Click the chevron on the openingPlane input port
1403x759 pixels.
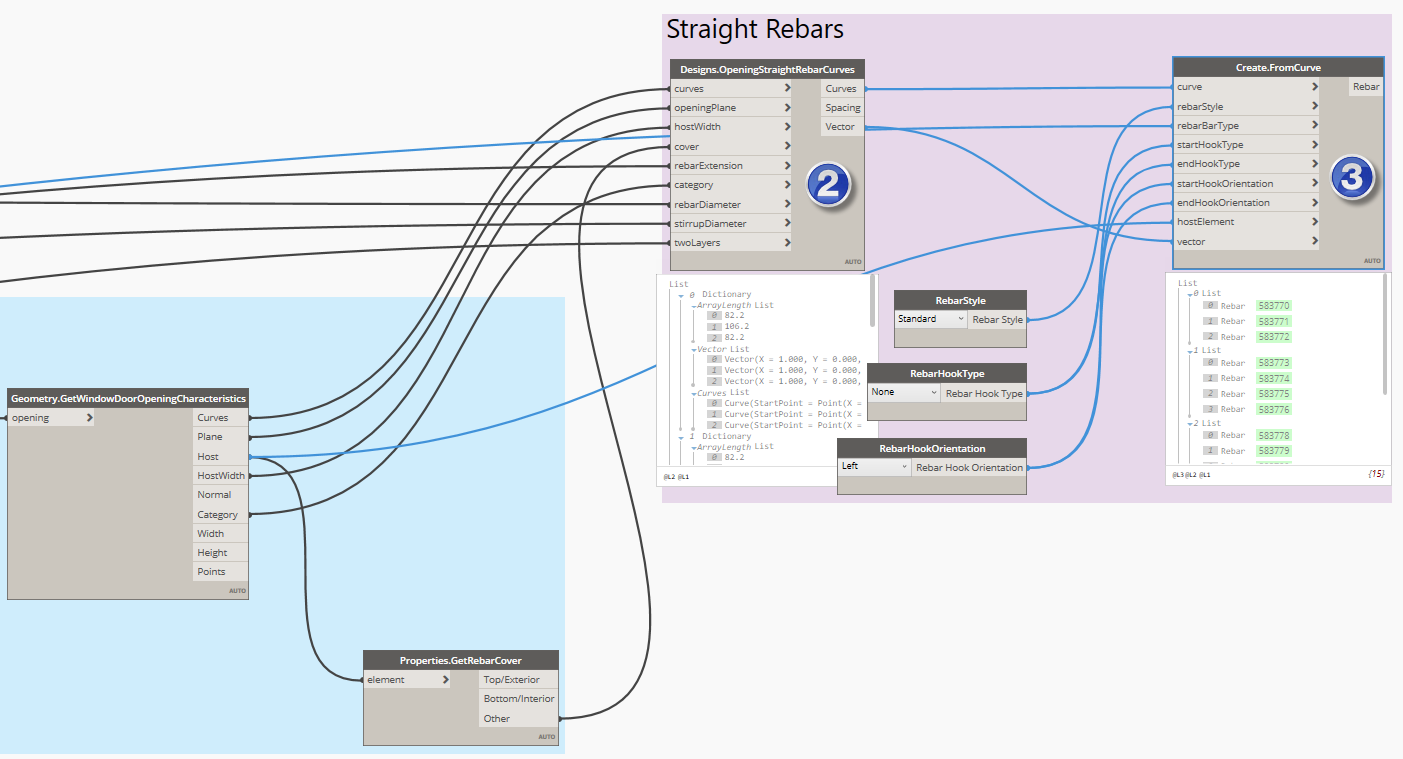click(788, 108)
